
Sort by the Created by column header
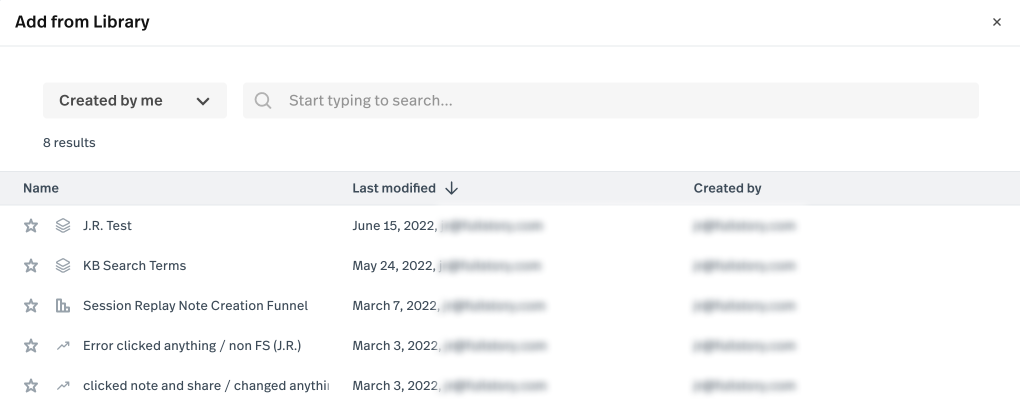click(727, 188)
